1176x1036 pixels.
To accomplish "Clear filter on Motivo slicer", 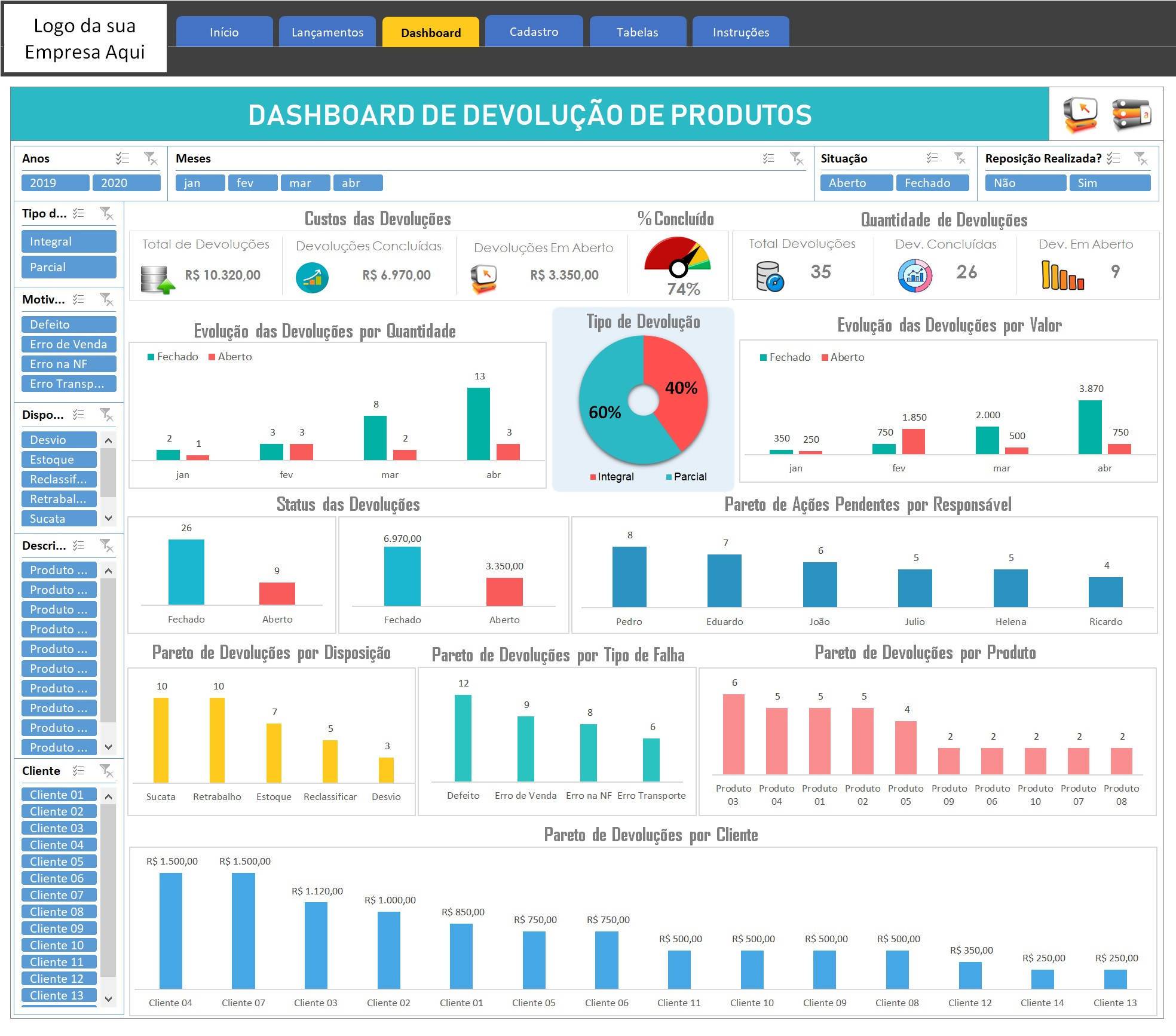I will point(106,299).
